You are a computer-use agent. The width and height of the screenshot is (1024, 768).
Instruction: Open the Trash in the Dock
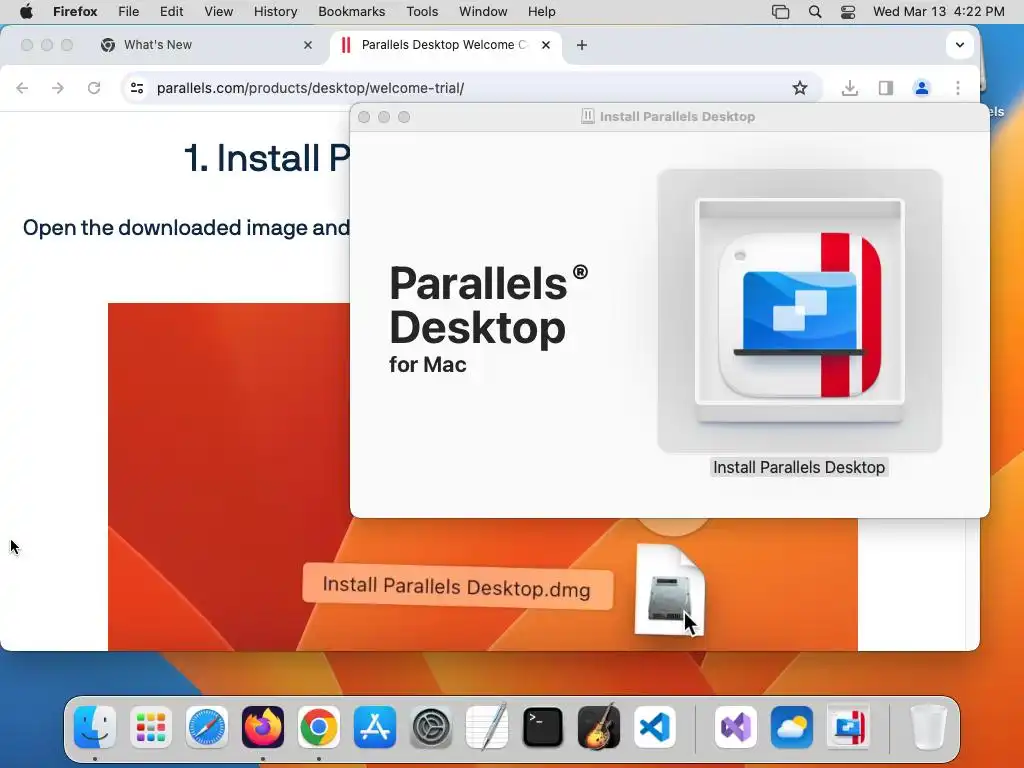[929, 727]
